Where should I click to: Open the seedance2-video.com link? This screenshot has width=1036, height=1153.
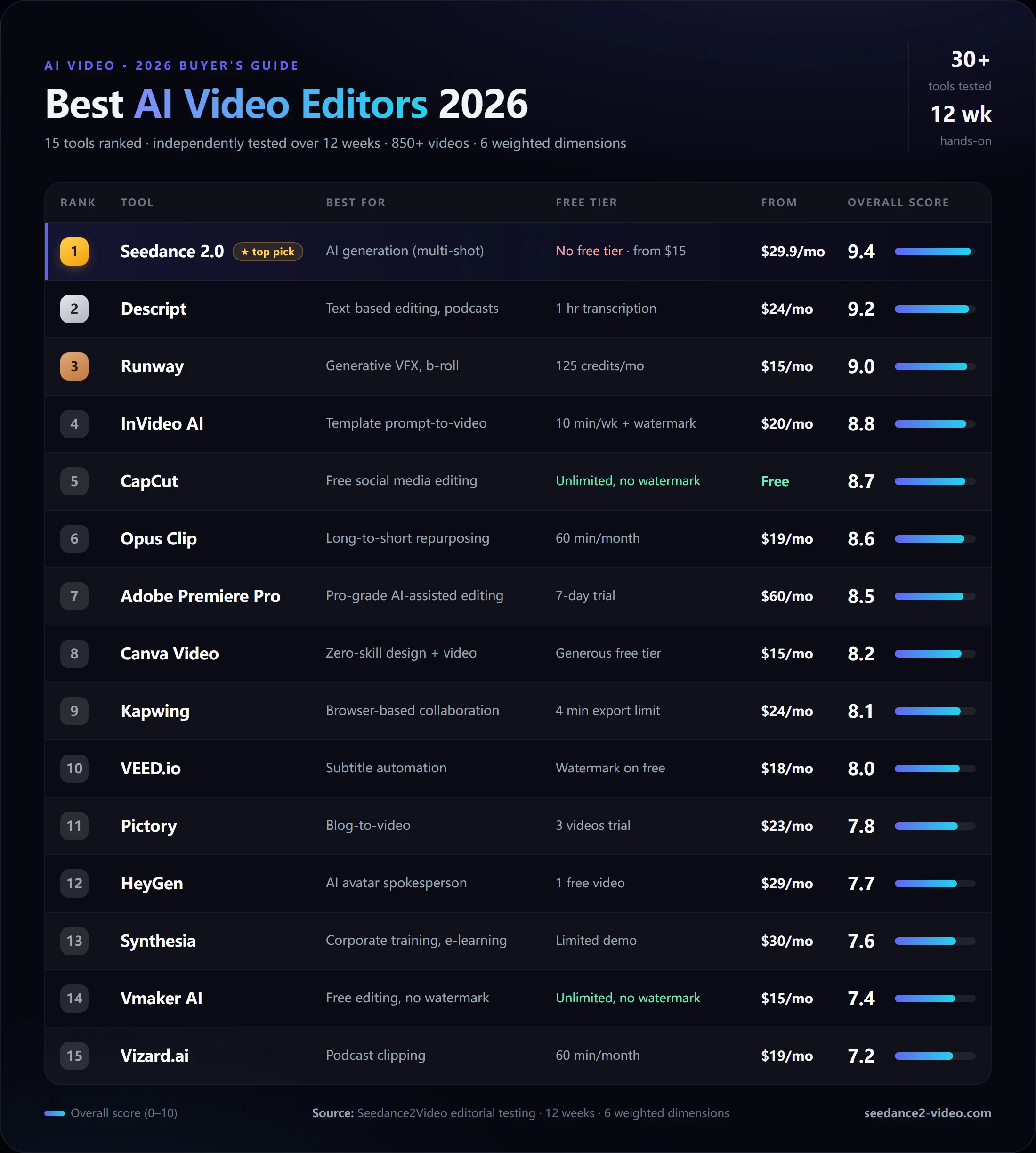point(927,1114)
